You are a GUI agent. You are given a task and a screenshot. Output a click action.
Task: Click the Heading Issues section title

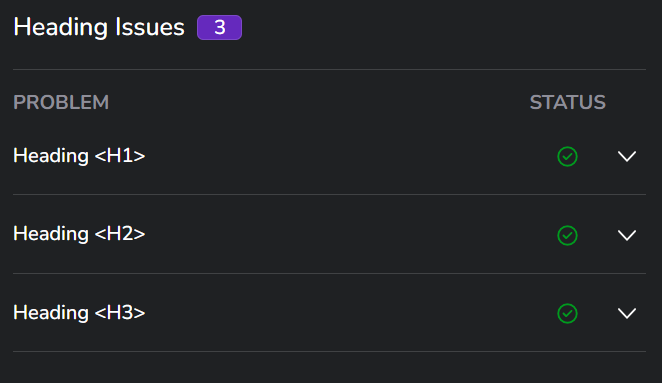[x=99, y=27]
